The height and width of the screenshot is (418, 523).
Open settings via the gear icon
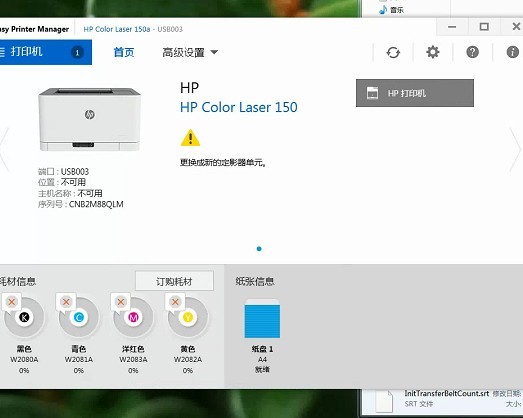pos(433,52)
